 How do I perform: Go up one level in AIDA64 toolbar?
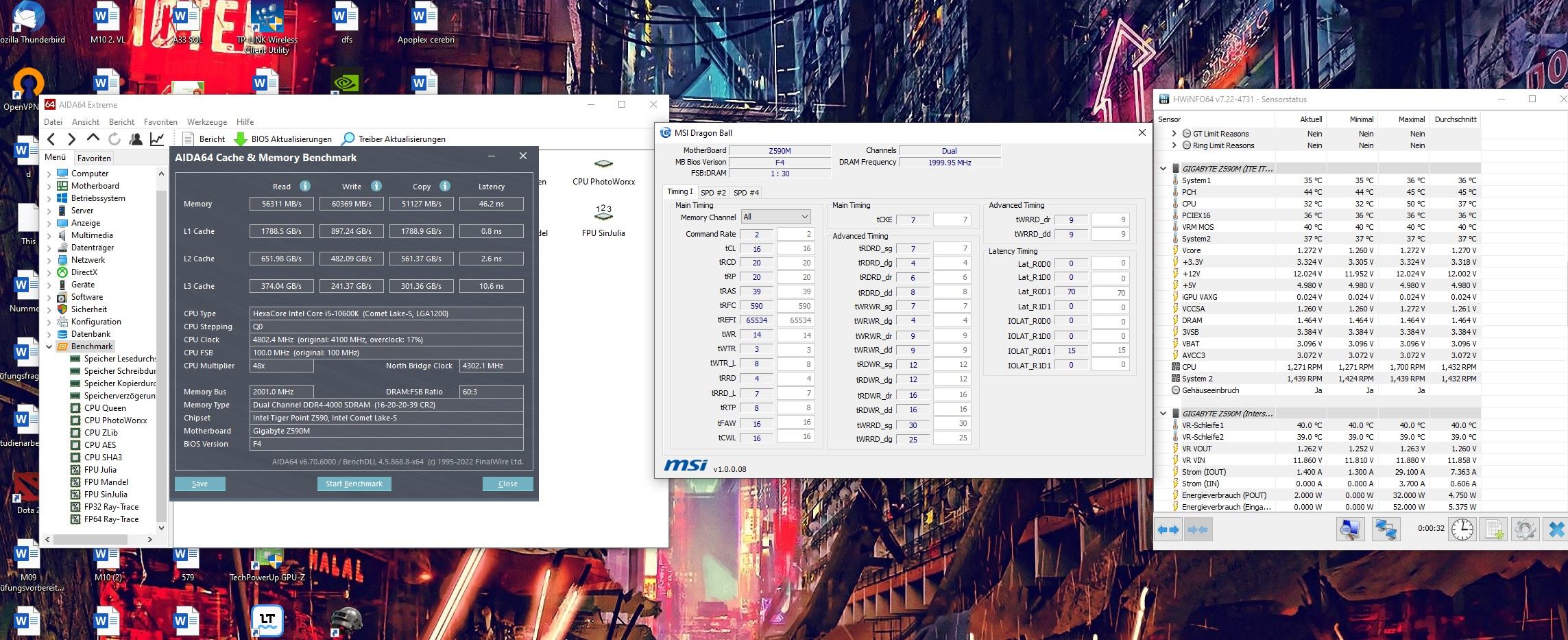pyautogui.click(x=93, y=139)
